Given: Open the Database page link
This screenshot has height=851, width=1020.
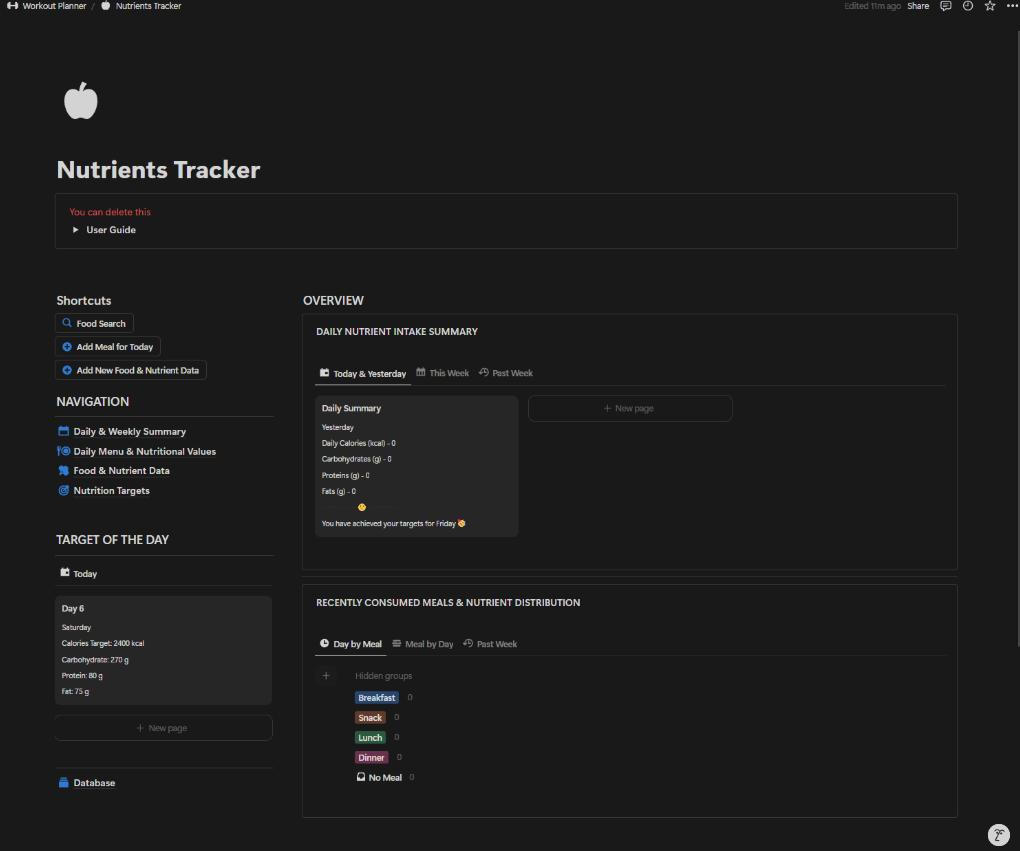Looking at the screenshot, I should pyautogui.click(x=94, y=783).
